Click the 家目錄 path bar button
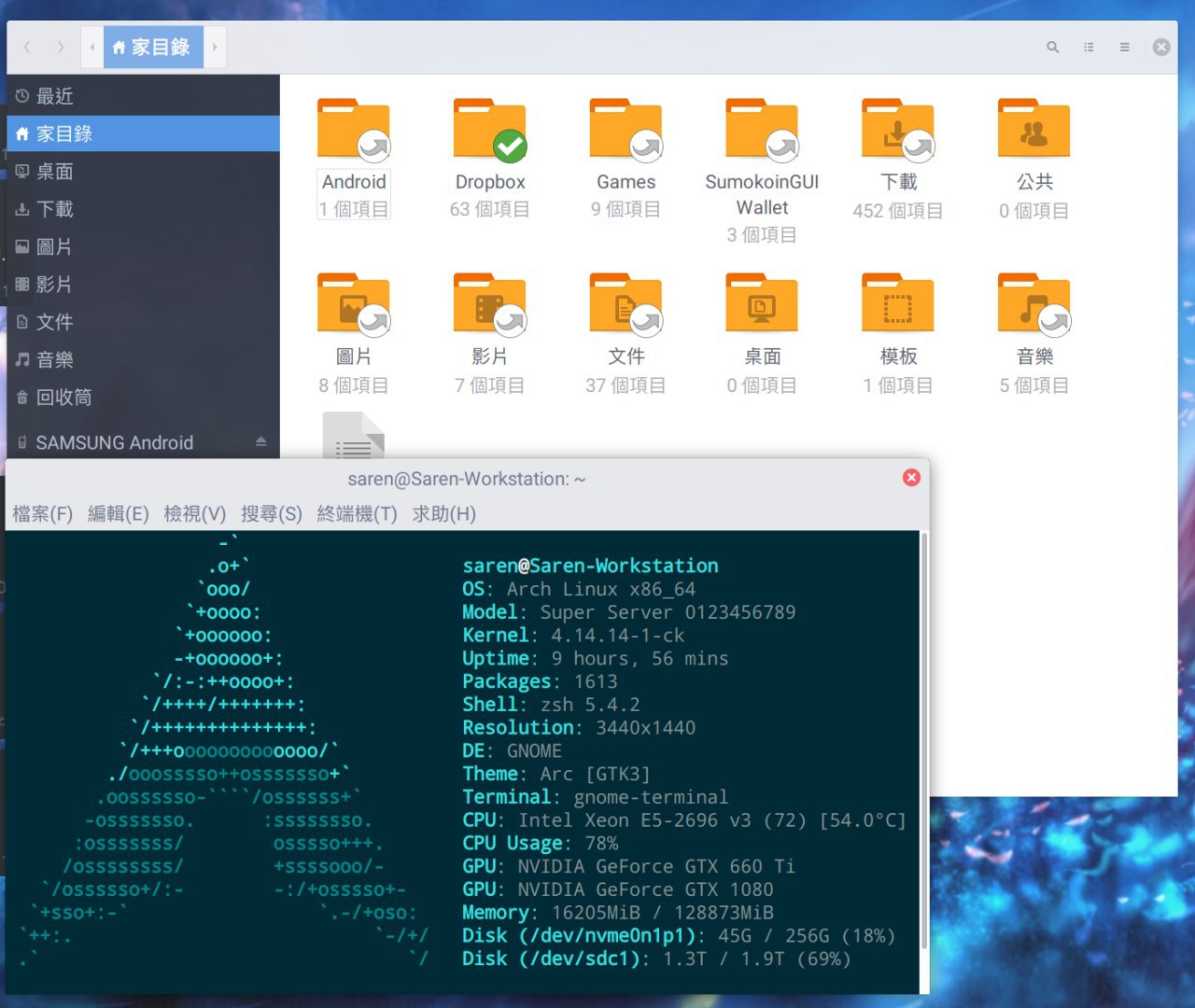1195x1008 pixels. [x=152, y=47]
